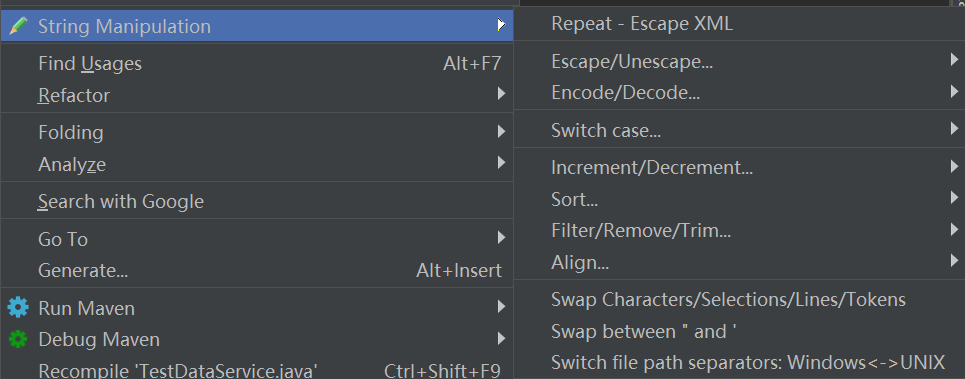Select Recompile 'TestDataService.java'
The width and height of the screenshot is (965, 379).
tap(257, 369)
